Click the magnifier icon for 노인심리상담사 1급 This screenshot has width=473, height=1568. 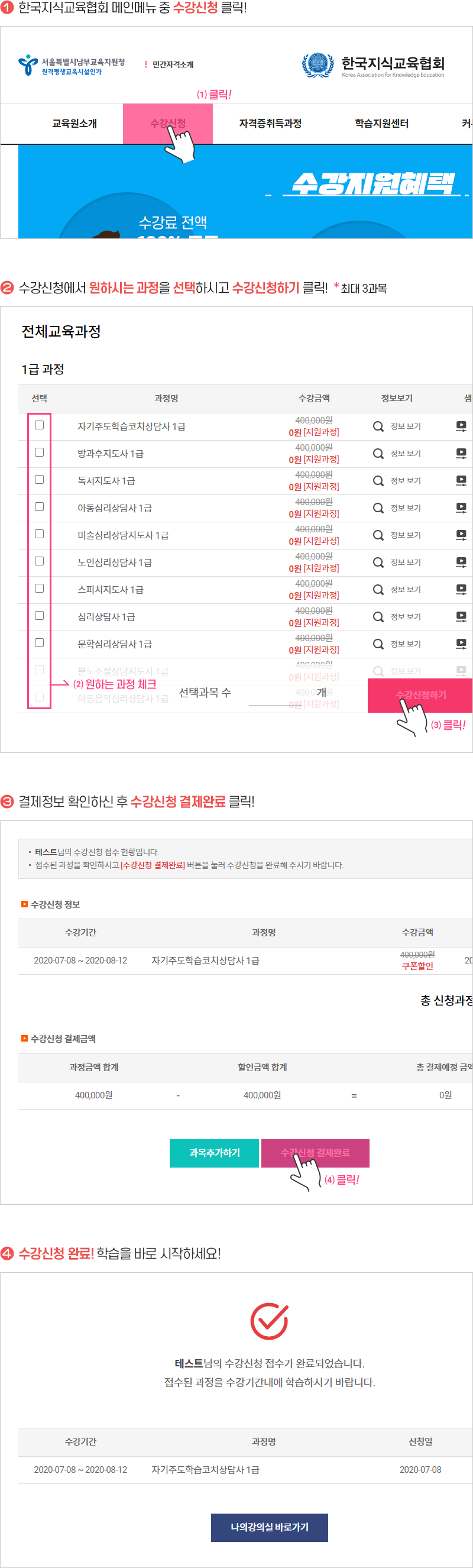pos(378,562)
